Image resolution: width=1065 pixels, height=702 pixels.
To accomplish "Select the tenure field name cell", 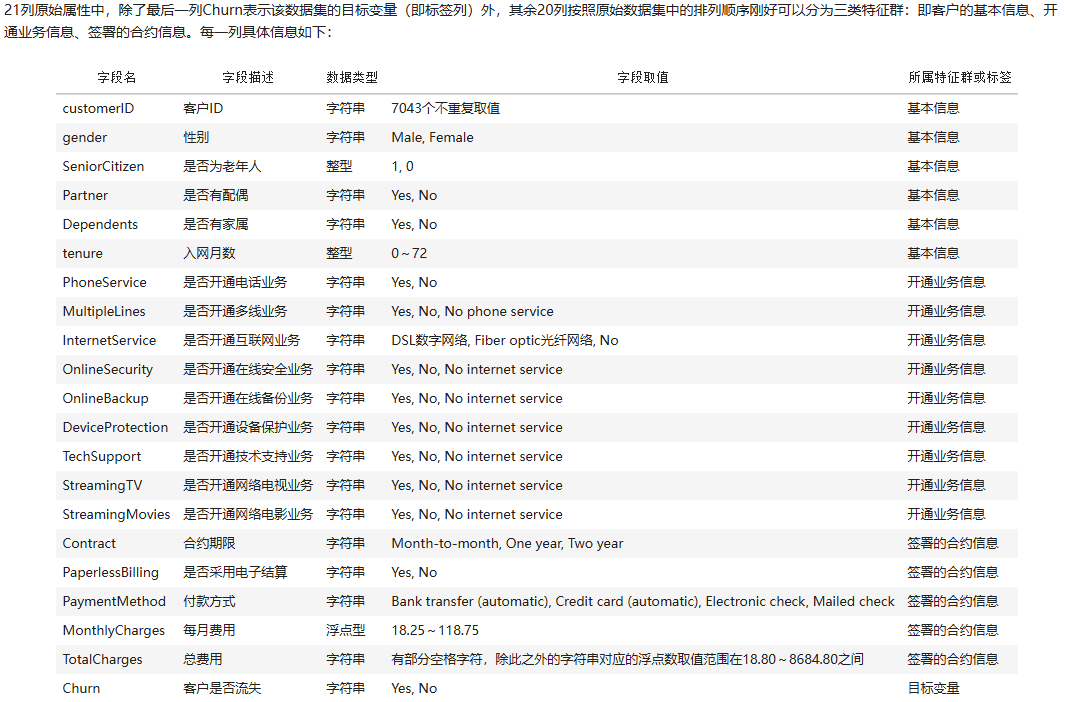I will click(83, 254).
